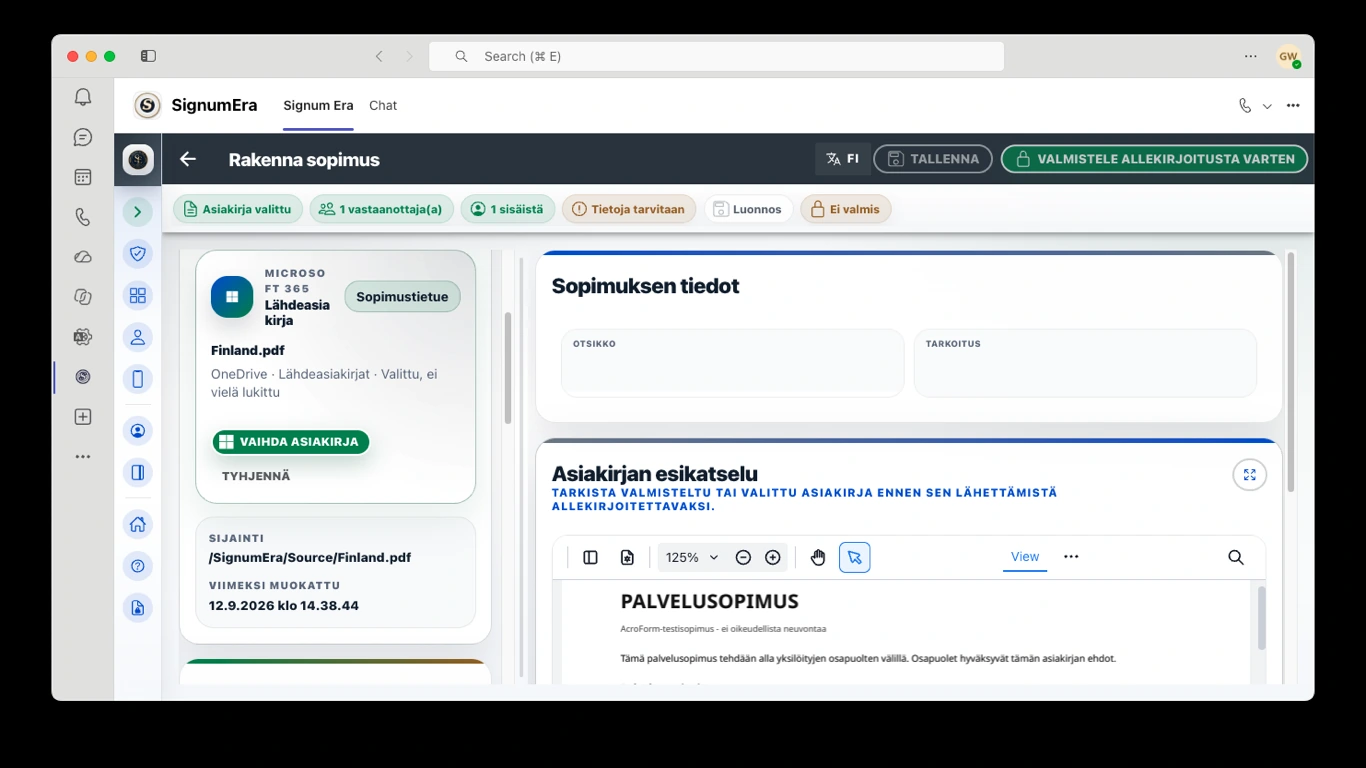The image size is (1366, 768).
Task: Click the TALLENNA save button
Action: [x=933, y=159]
